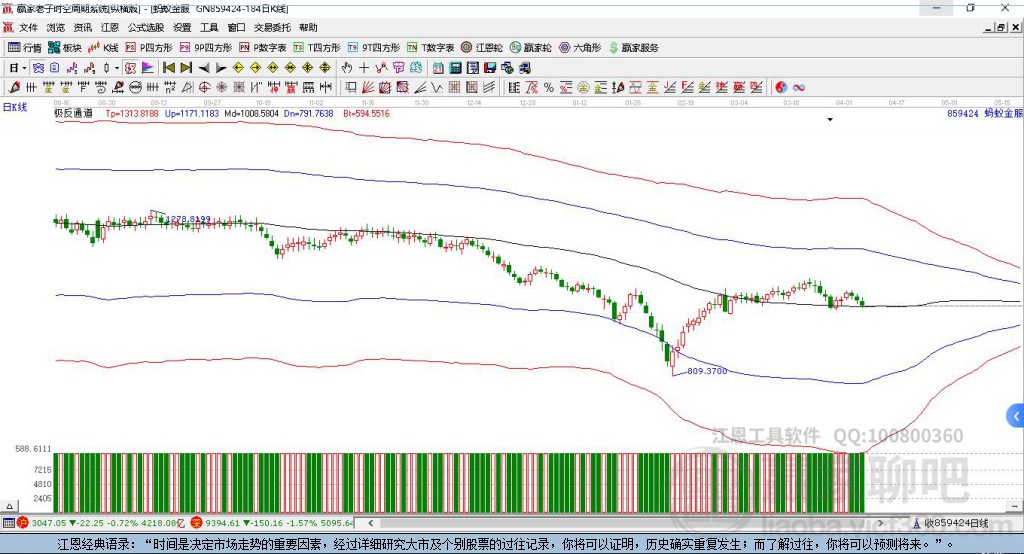Screen dimensions: 1024x554
Task: Click the up-triangle button at volume pane corner
Action: tap(9, 506)
